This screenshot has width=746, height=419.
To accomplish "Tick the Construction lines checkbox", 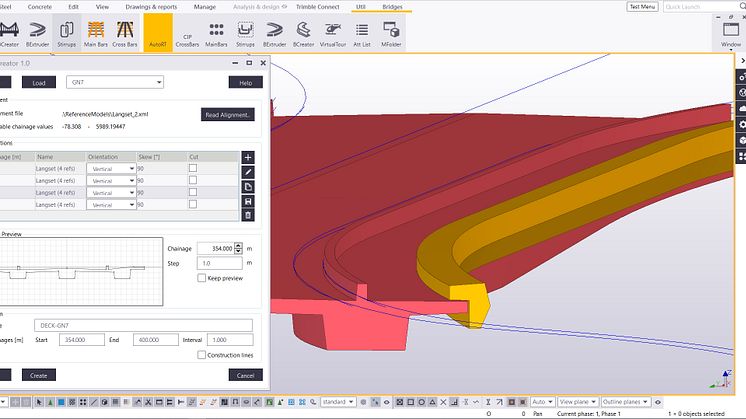I will pyautogui.click(x=202, y=355).
